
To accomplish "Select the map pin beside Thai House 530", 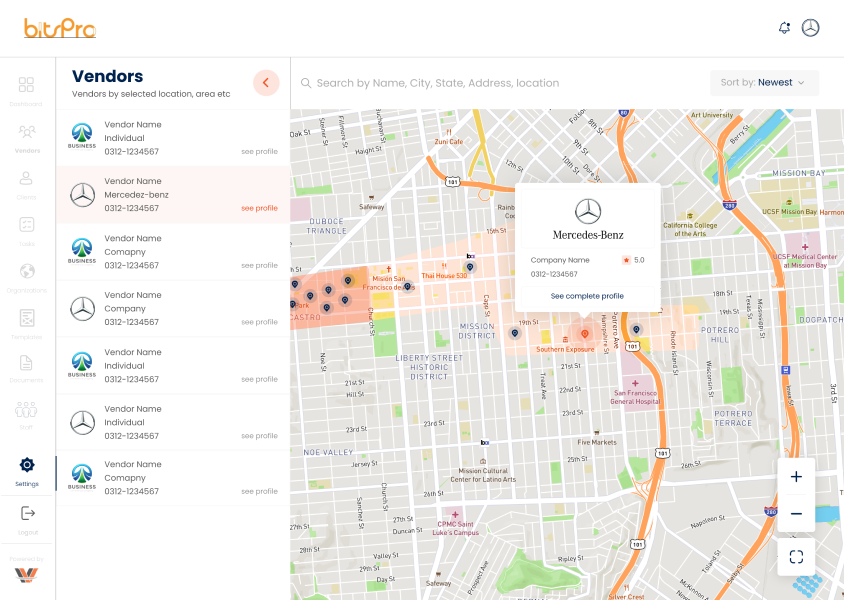I will point(470,267).
